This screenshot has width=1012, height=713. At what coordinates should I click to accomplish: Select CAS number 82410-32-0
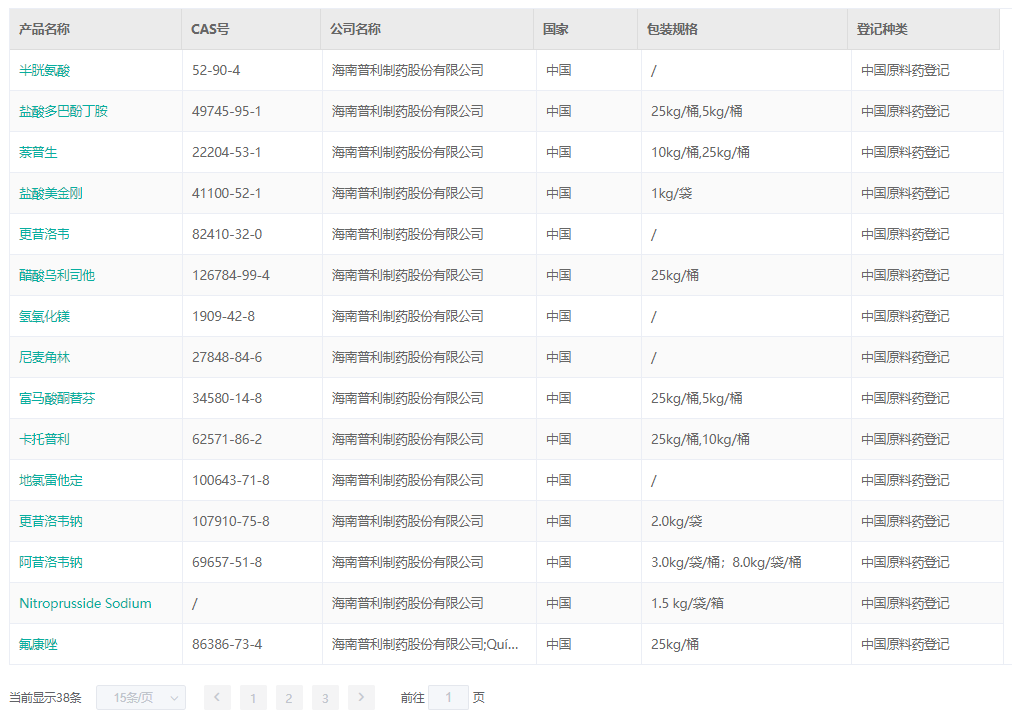[x=227, y=234]
